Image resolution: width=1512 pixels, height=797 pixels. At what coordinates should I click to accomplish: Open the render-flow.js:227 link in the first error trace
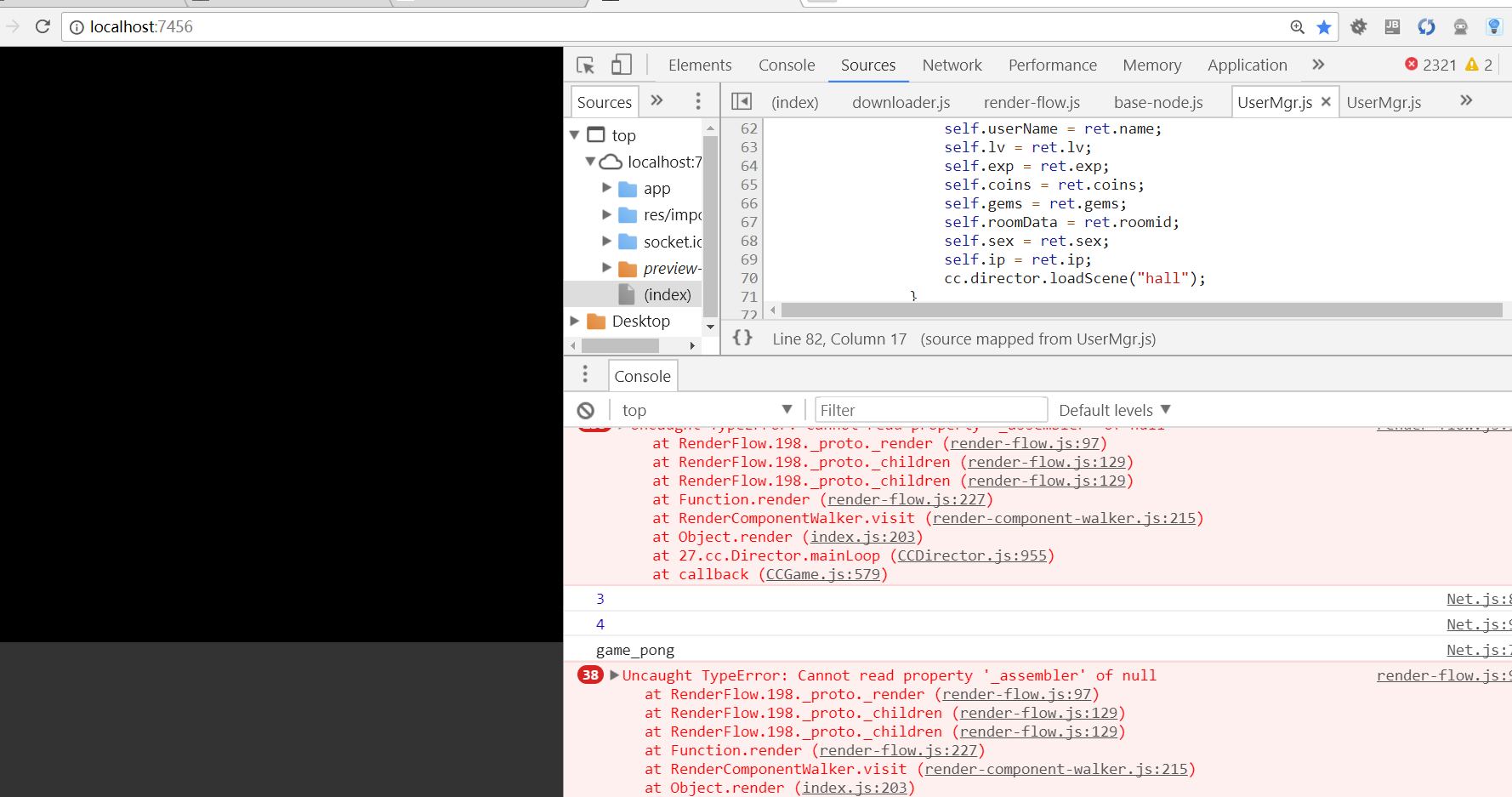coord(906,499)
